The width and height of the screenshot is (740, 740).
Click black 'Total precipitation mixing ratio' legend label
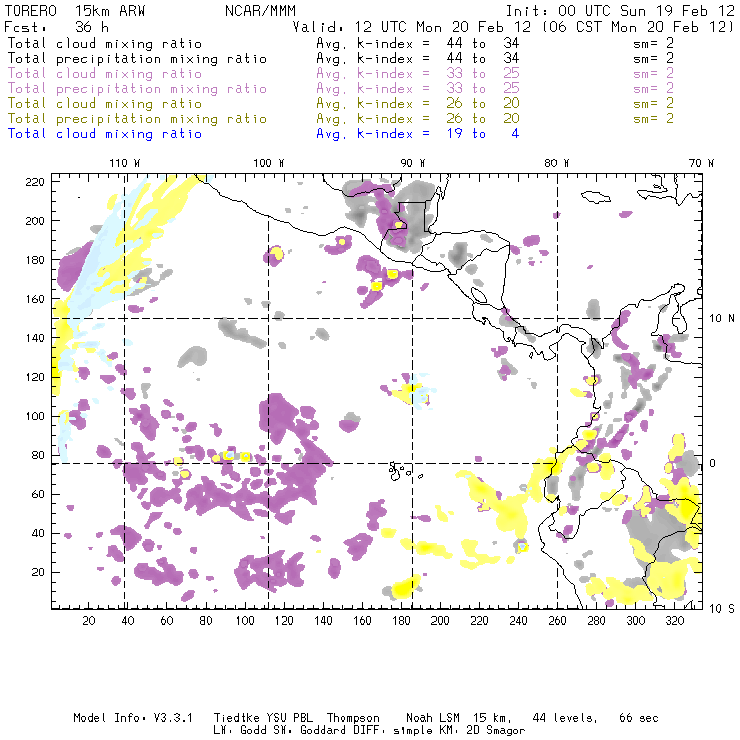tap(137, 59)
